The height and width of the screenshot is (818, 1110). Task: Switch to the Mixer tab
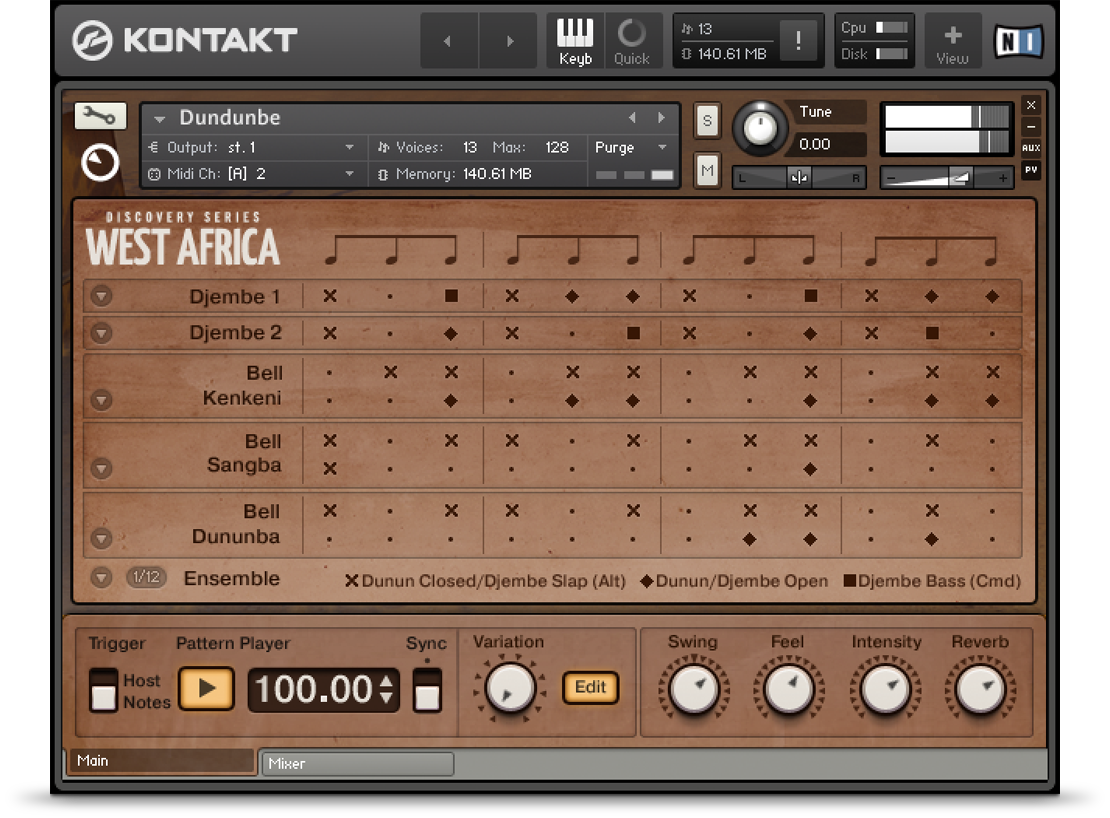(355, 763)
